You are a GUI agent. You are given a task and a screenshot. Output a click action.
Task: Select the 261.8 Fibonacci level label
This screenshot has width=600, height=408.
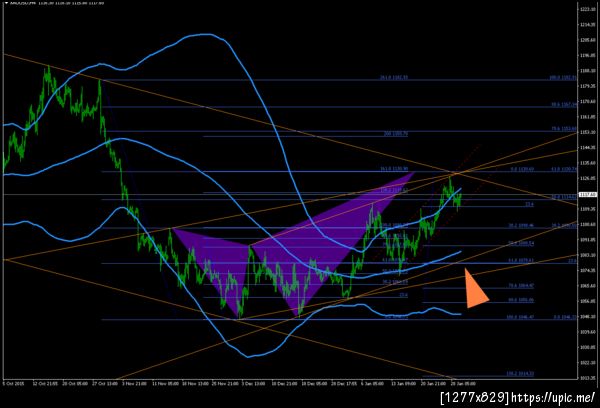pyautogui.click(x=394, y=77)
